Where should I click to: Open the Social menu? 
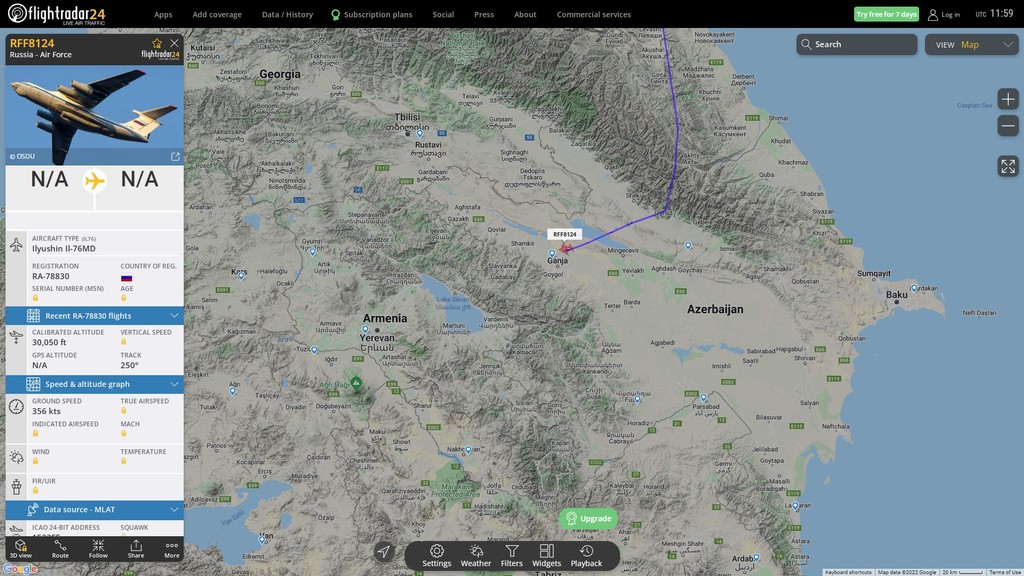click(x=443, y=14)
